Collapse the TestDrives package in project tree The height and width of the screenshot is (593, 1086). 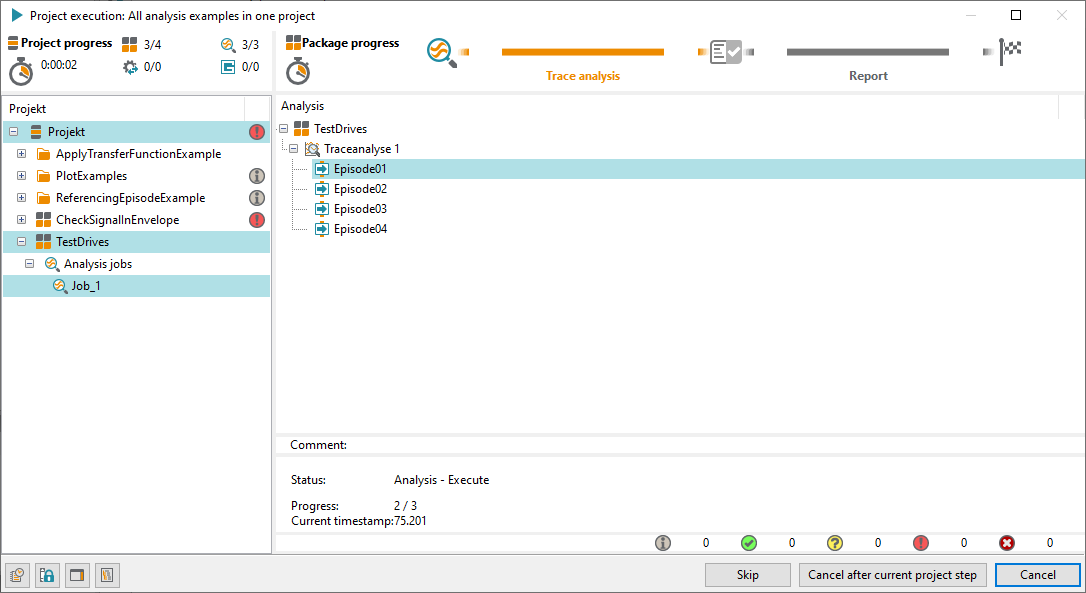click(21, 242)
